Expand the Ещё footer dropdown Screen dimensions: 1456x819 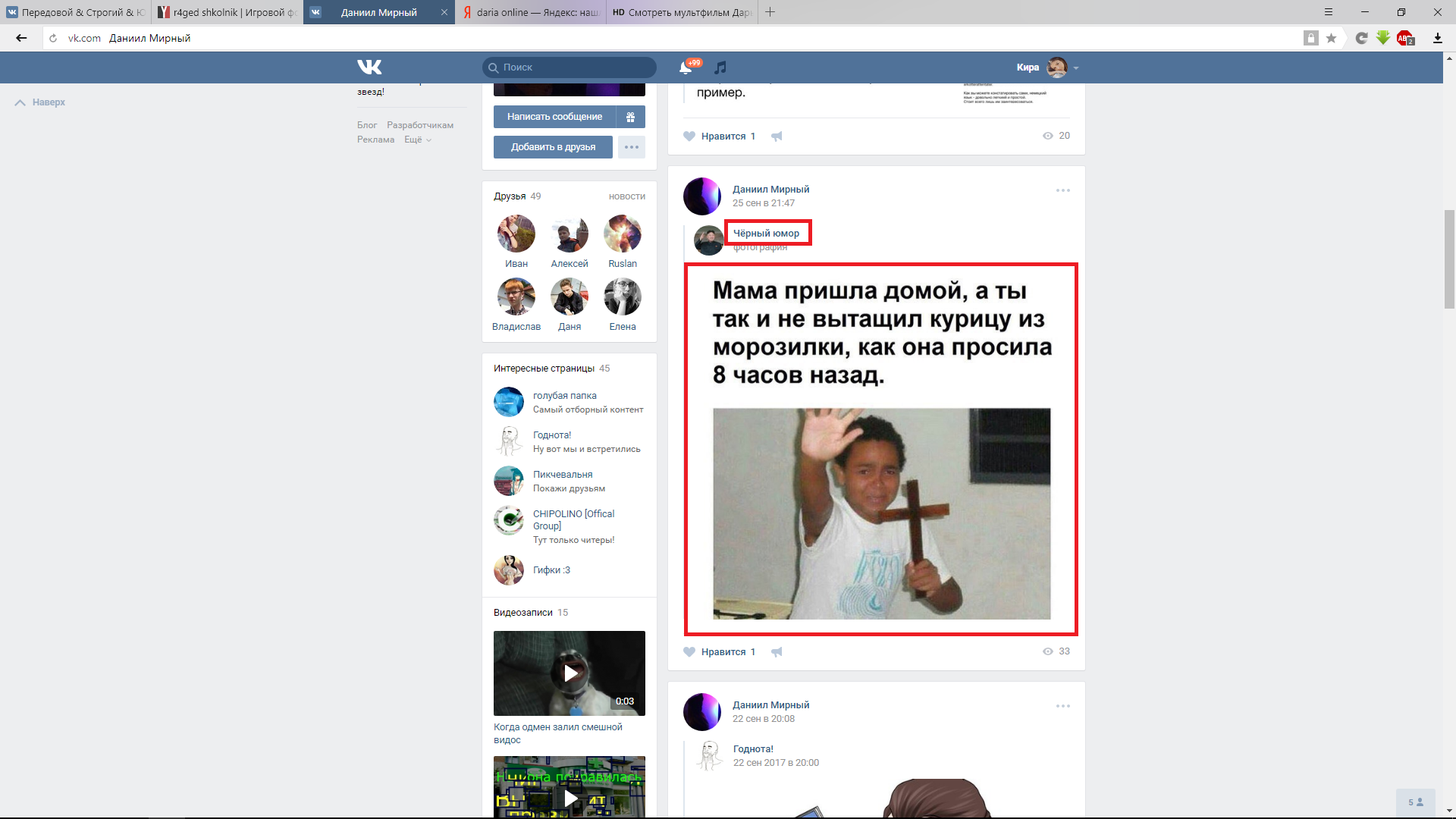pyautogui.click(x=417, y=140)
